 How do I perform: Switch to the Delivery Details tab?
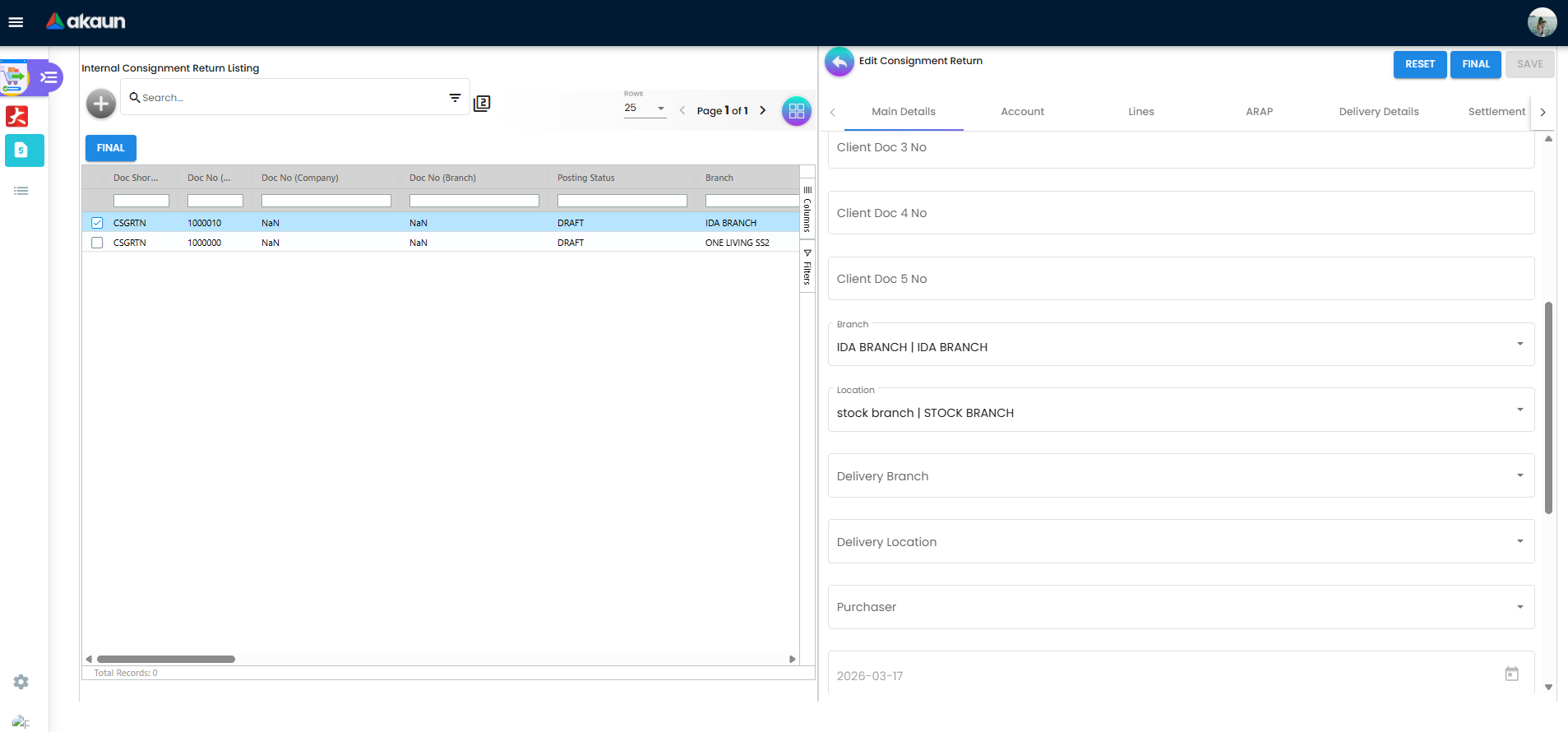coord(1378,112)
